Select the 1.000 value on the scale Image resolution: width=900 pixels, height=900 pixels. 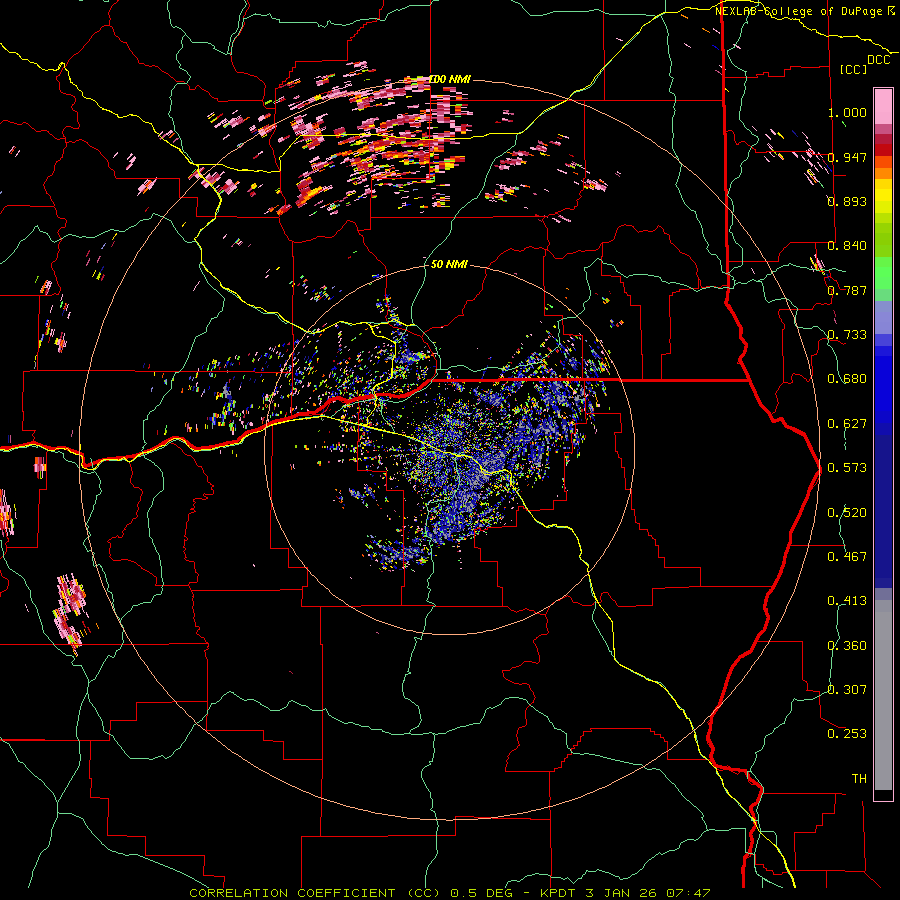click(x=847, y=112)
